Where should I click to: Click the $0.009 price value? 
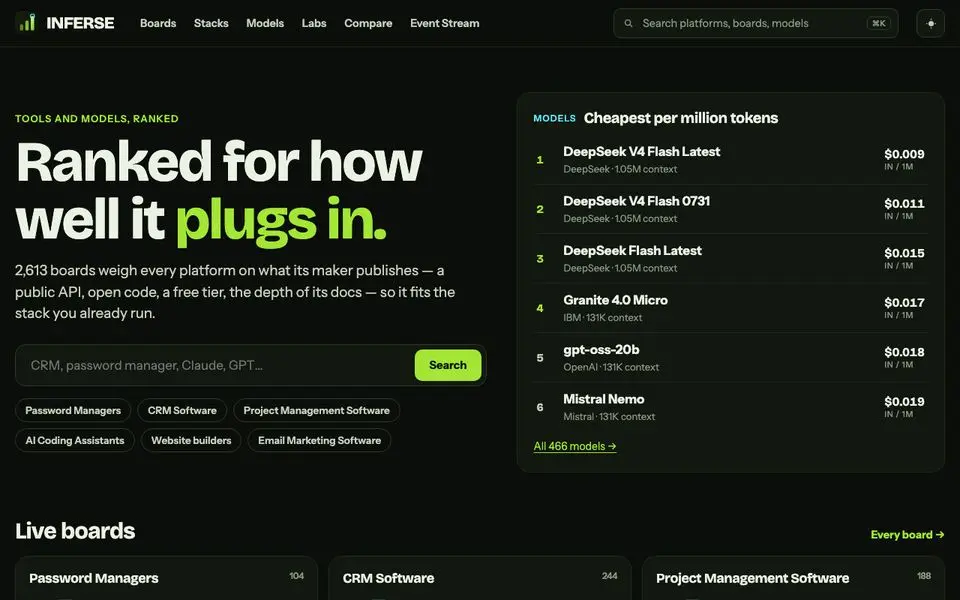coord(904,154)
